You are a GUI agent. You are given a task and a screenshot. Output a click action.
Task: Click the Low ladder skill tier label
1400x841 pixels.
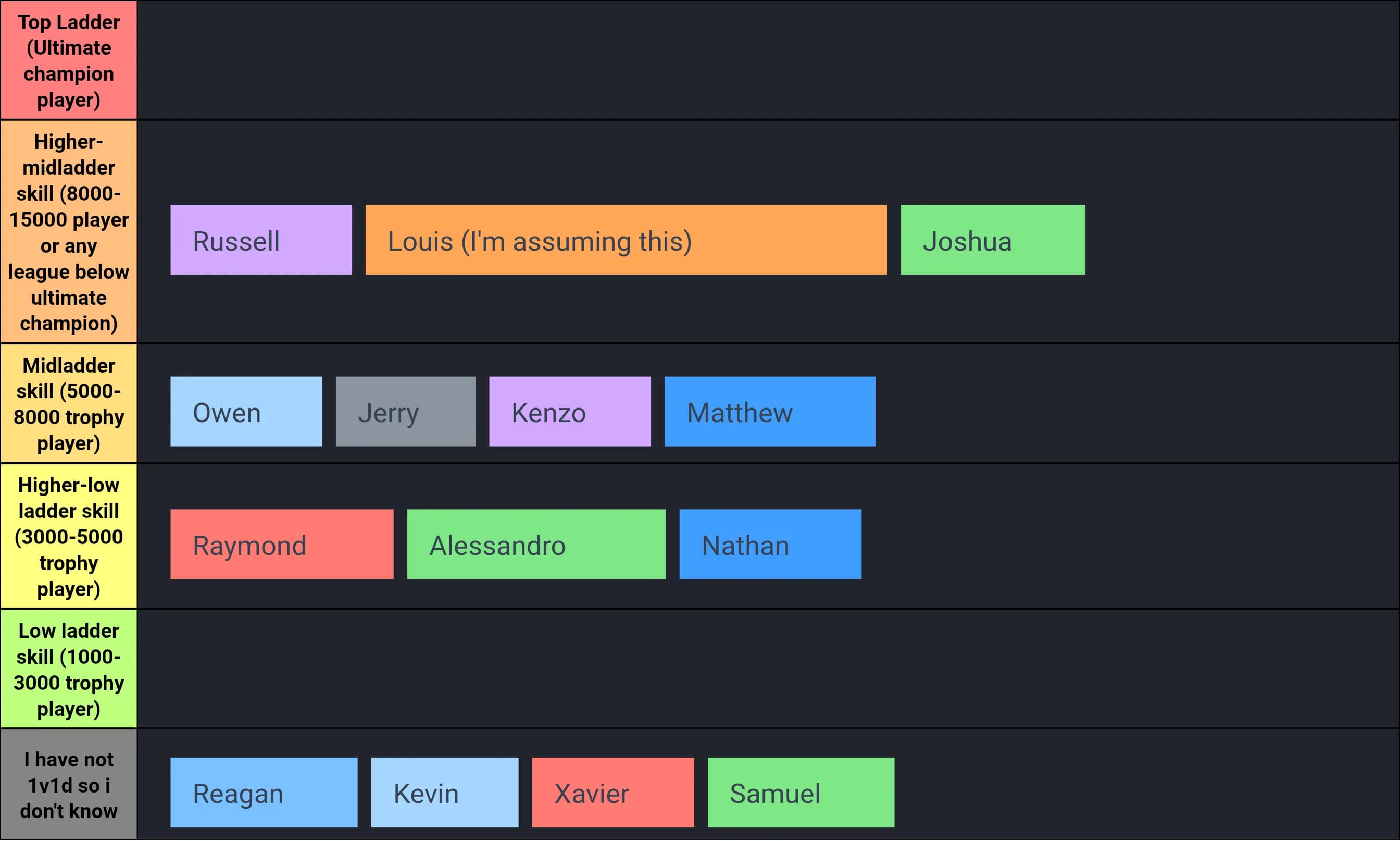coord(69,669)
